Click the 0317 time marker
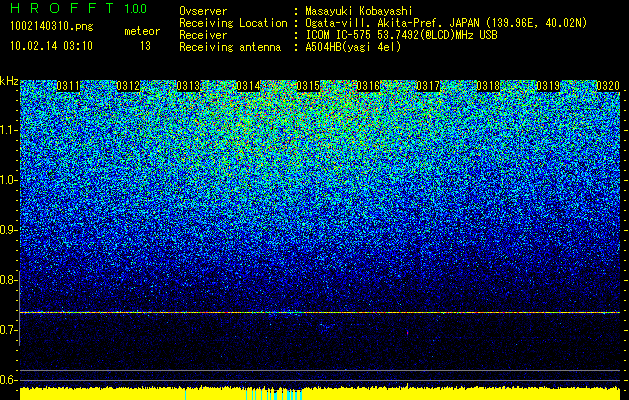 coord(428,86)
